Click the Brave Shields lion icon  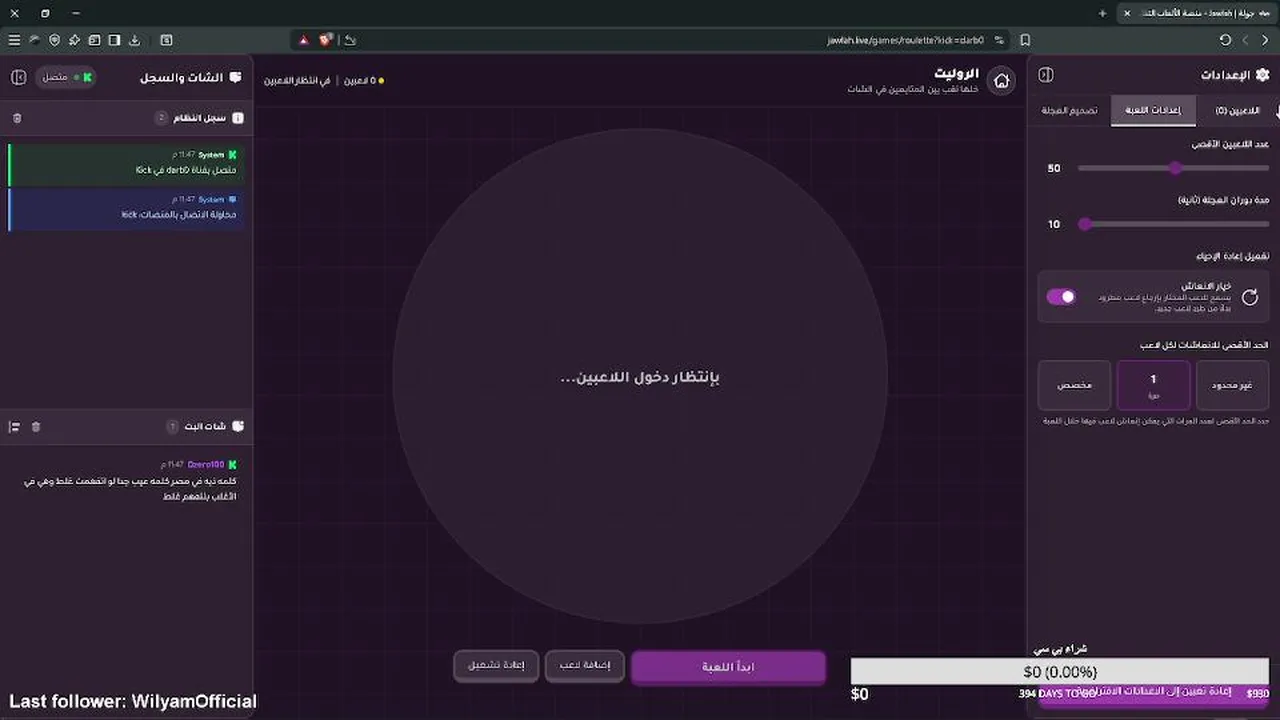click(325, 40)
